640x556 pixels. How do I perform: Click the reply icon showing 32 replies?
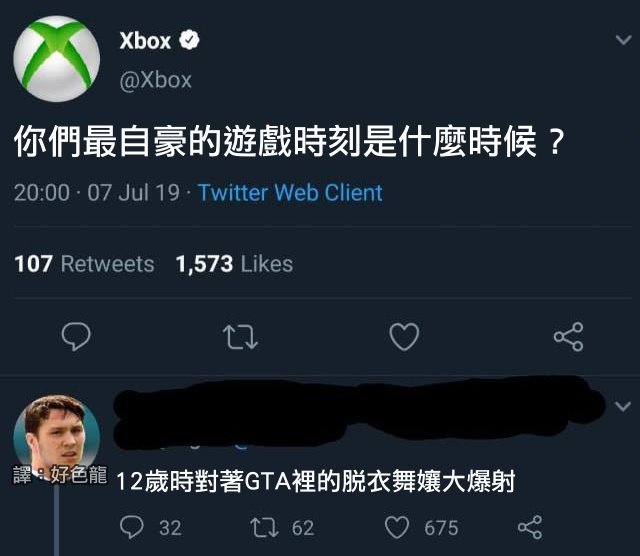(x=132, y=527)
